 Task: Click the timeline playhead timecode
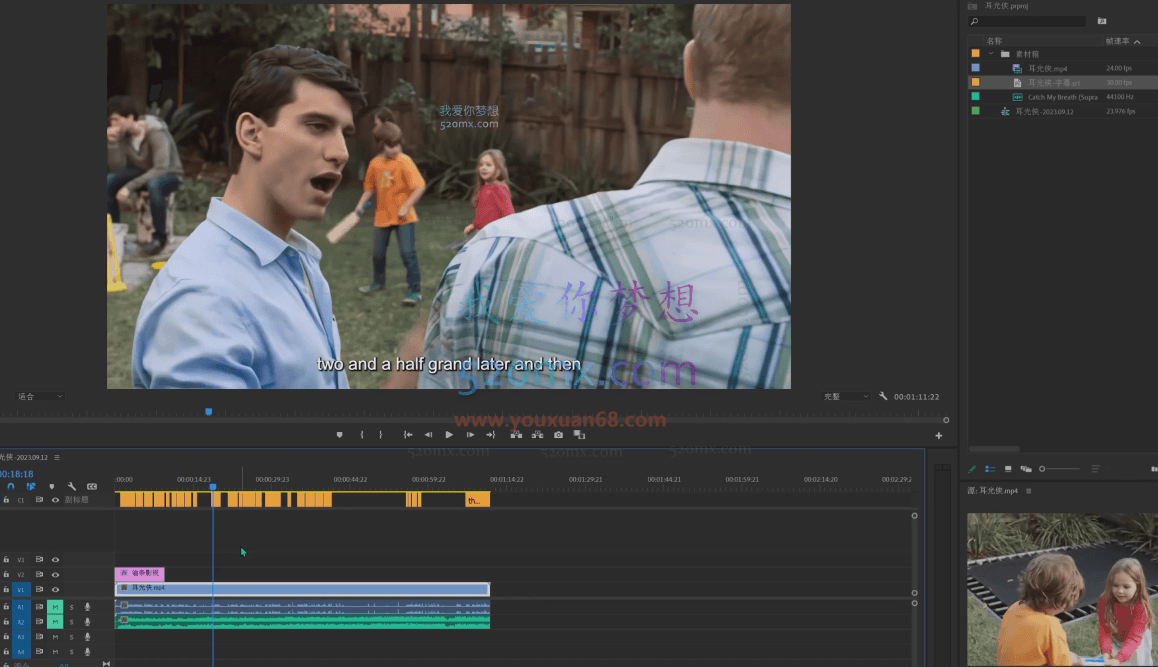click(x=16, y=474)
